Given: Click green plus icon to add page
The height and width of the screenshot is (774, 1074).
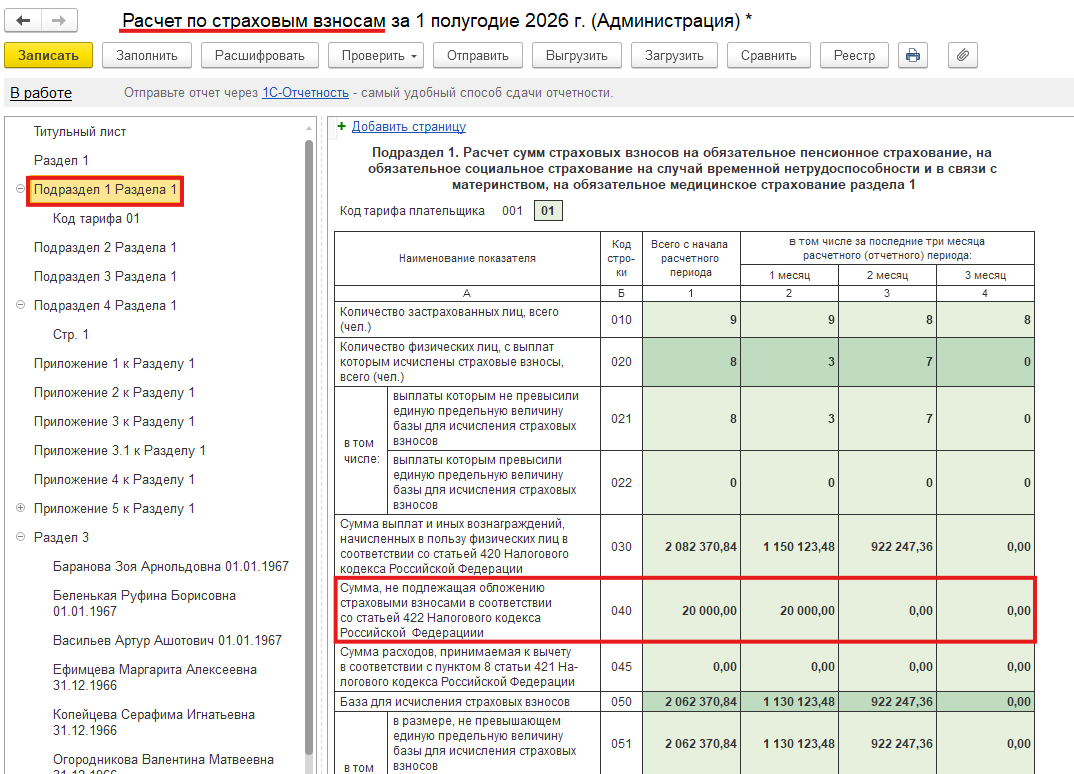Looking at the screenshot, I should pos(341,126).
